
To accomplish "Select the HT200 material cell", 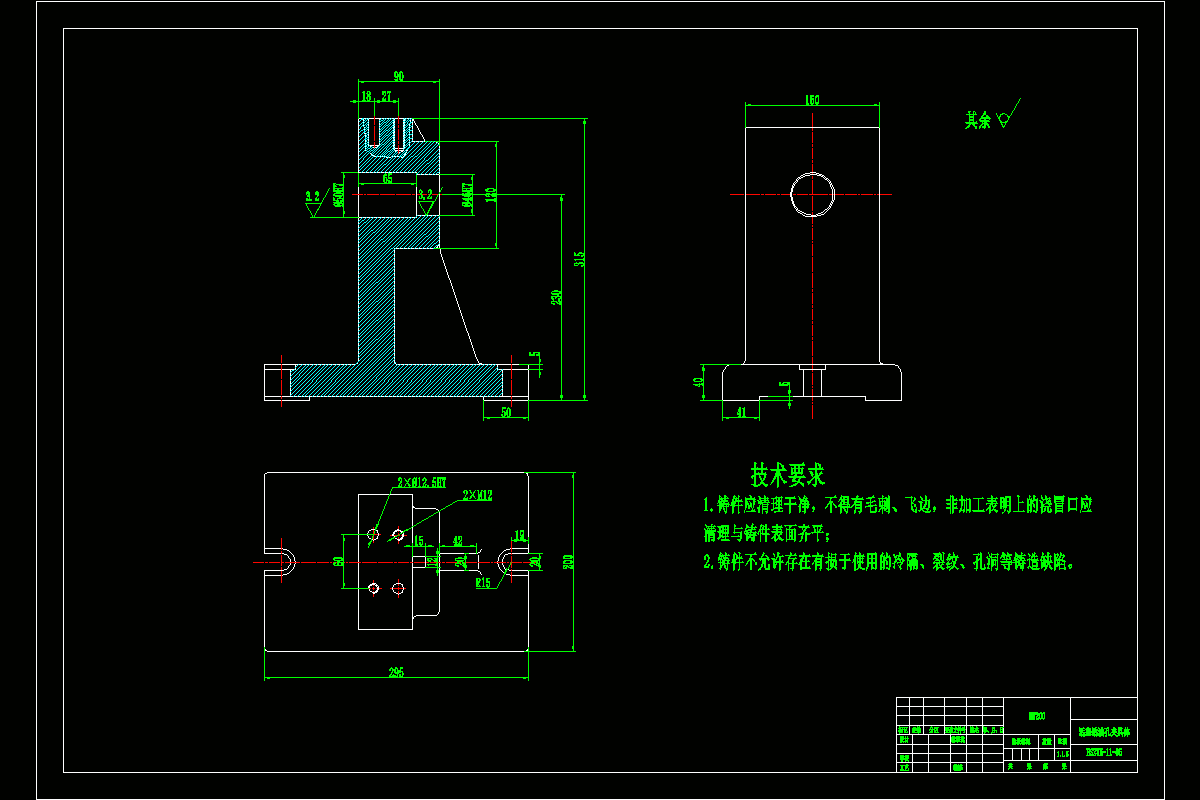I will point(1037,716).
